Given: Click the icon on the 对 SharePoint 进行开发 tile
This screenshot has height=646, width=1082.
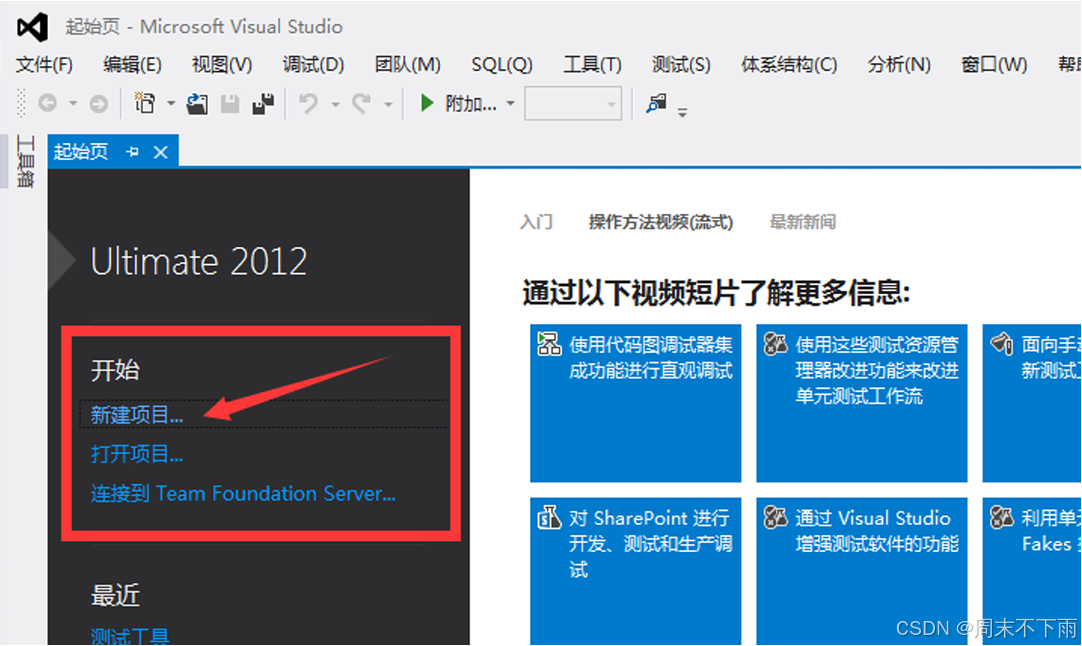Looking at the screenshot, I should click(x=549, y=517).
